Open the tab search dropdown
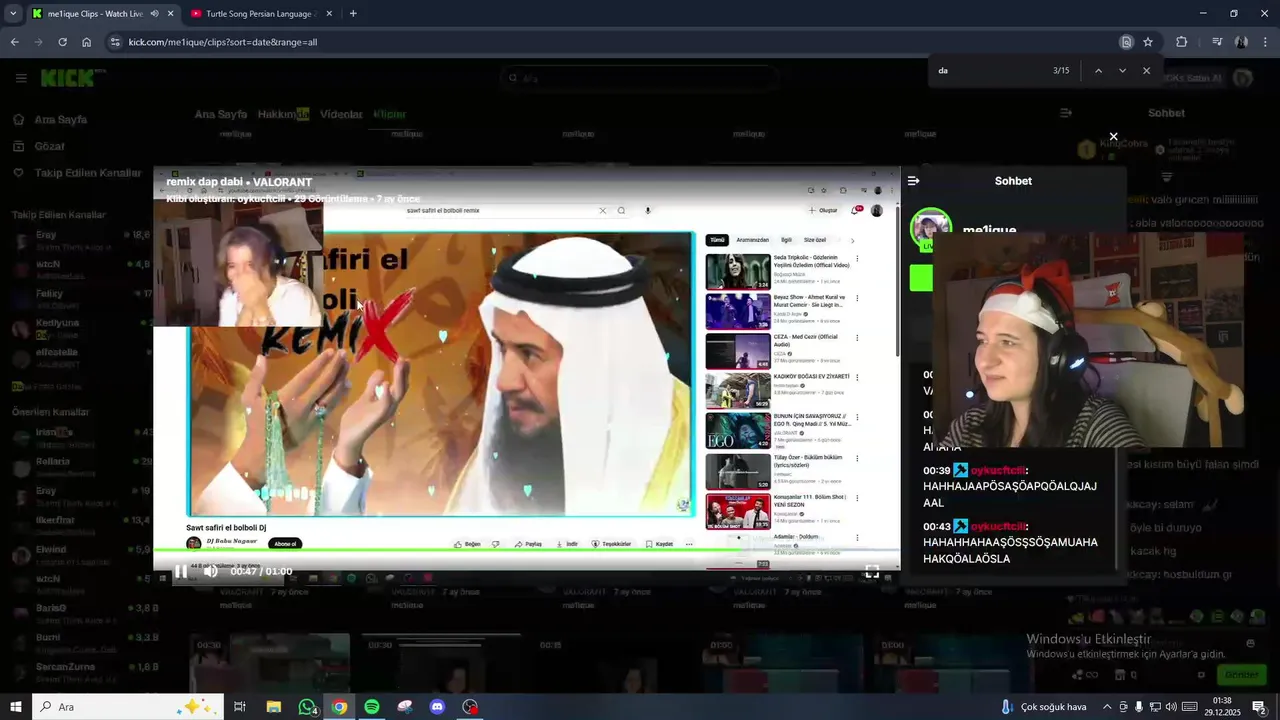The width and height of the screenshot is (1280, 720). point(12,14)
